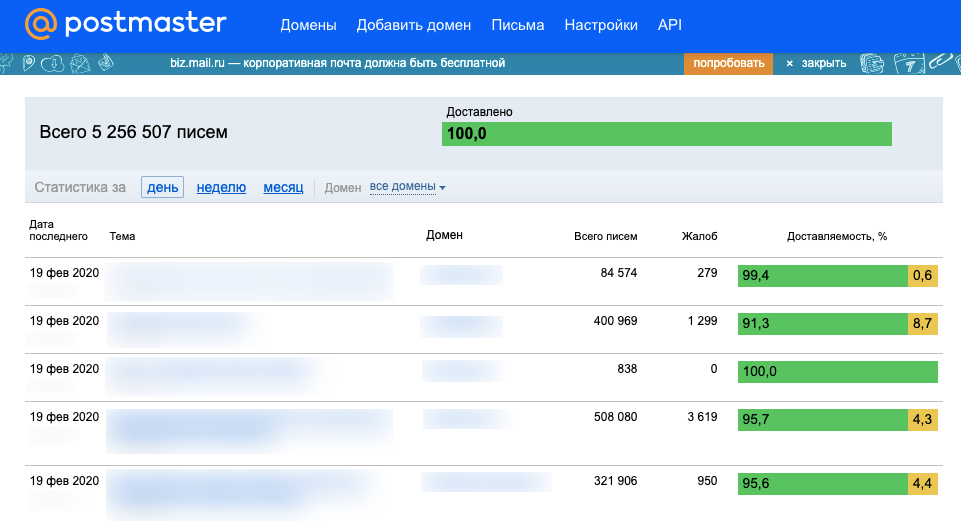Click the Доставляемость, % column header
The image size is (961, 528).
[x=837, y=236]
